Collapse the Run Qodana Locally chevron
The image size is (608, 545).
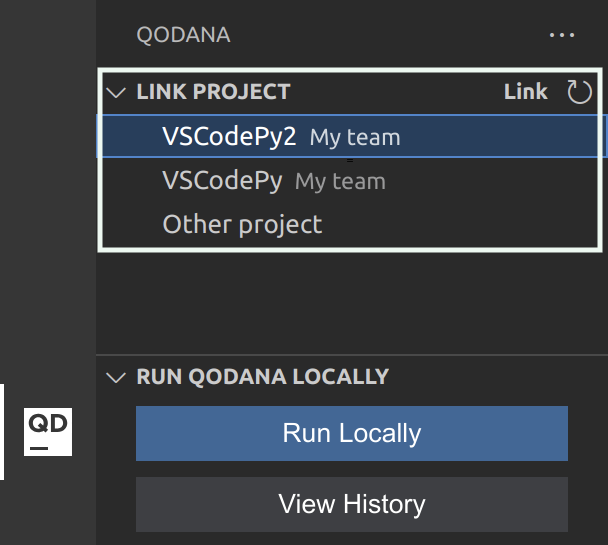[x=116, y=377]
